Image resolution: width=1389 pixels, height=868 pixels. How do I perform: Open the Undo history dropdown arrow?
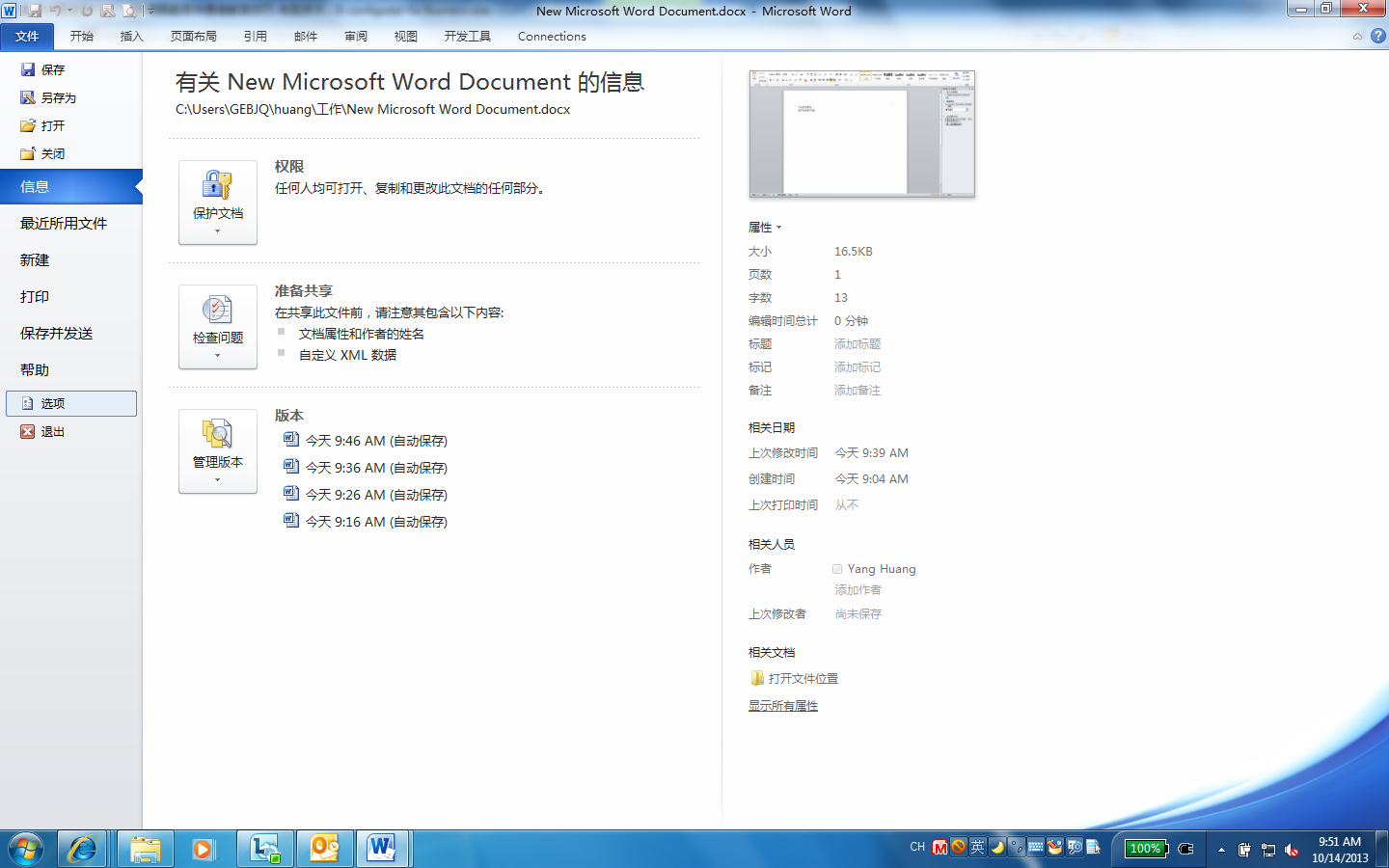tap(69, 11)
